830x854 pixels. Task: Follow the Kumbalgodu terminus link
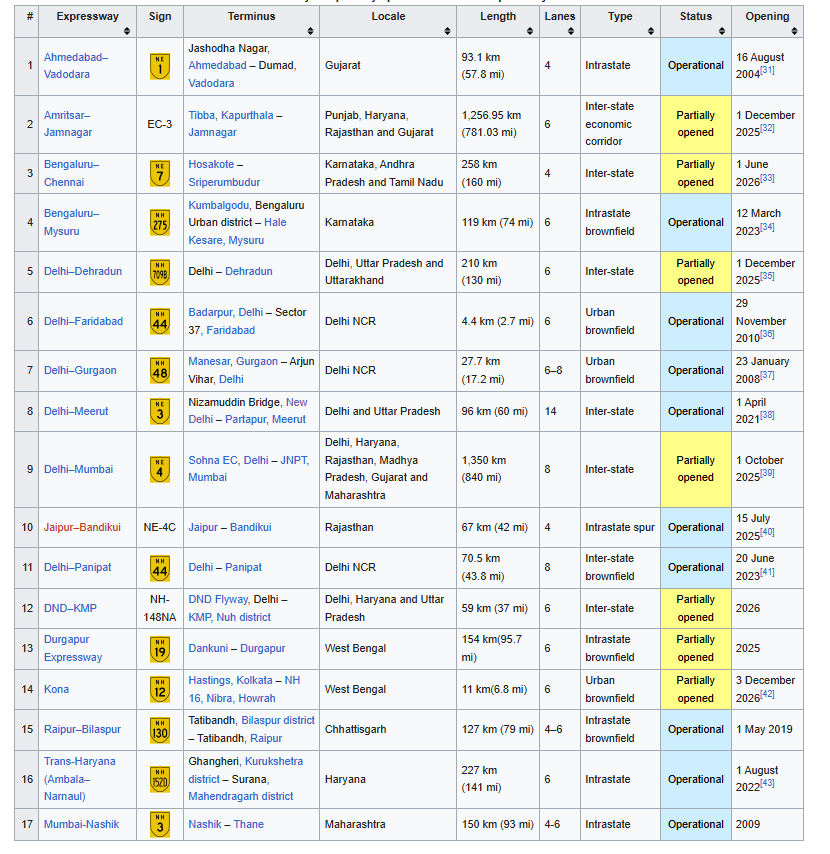pos(218,205)
